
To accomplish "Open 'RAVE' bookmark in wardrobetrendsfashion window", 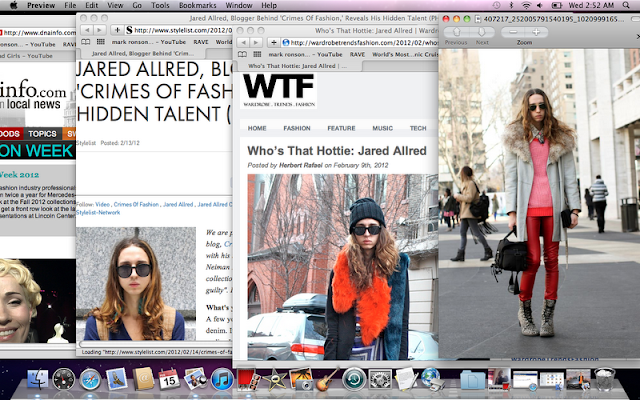I will coord(357,54).
